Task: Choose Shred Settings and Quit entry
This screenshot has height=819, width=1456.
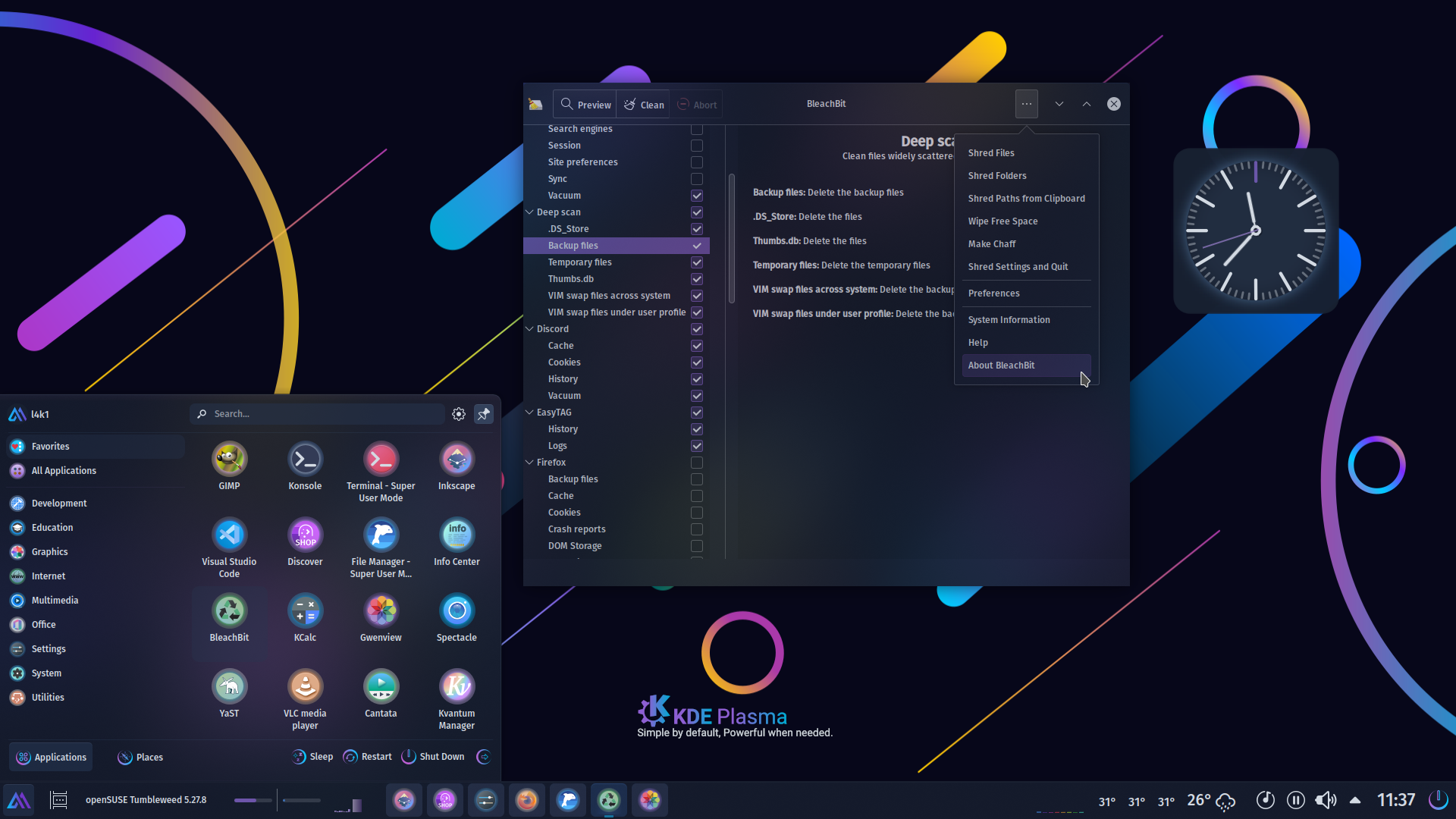Action: coord(1026,267)
